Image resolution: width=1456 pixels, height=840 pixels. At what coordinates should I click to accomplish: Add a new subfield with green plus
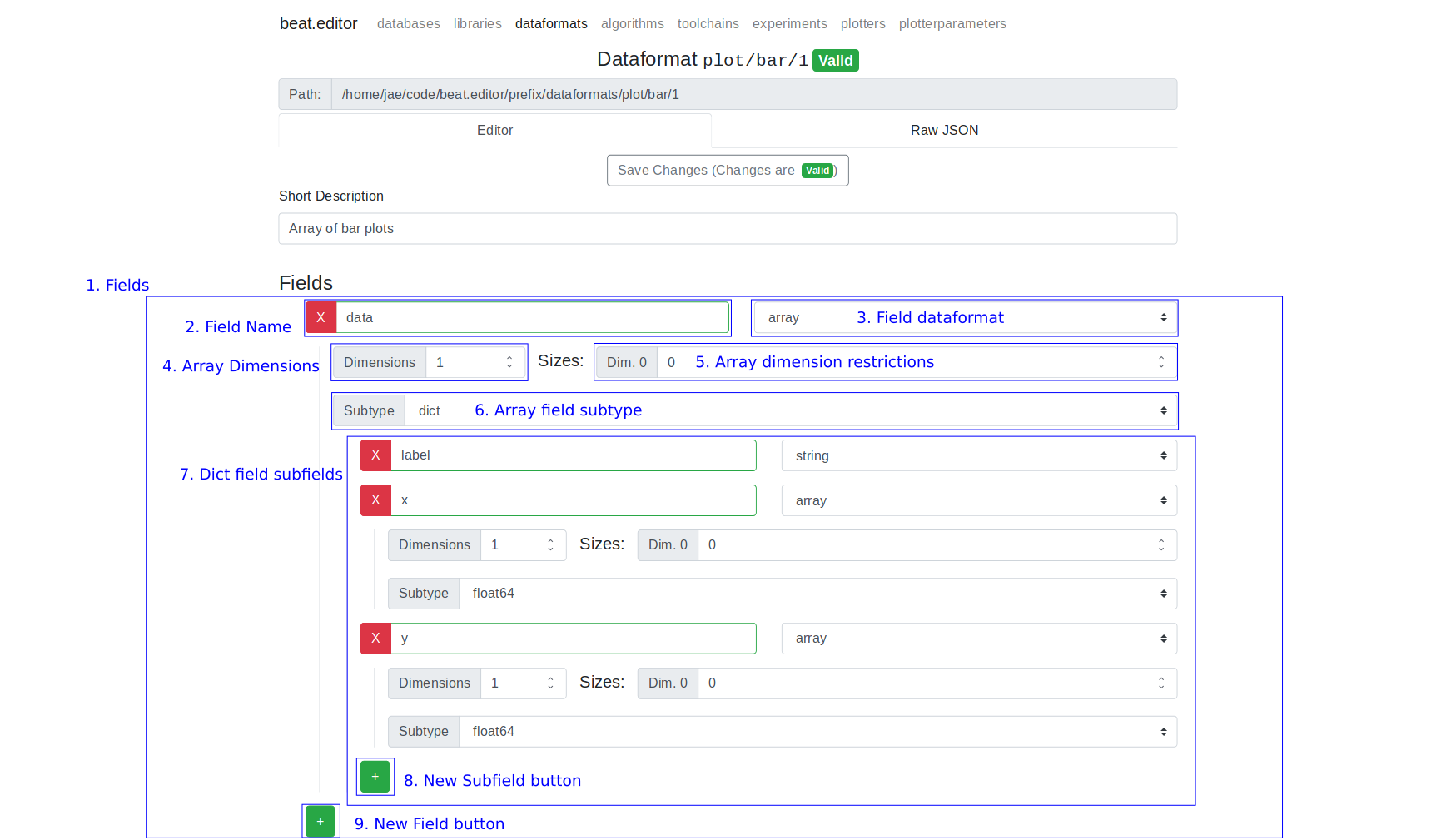tap(375, 777)
